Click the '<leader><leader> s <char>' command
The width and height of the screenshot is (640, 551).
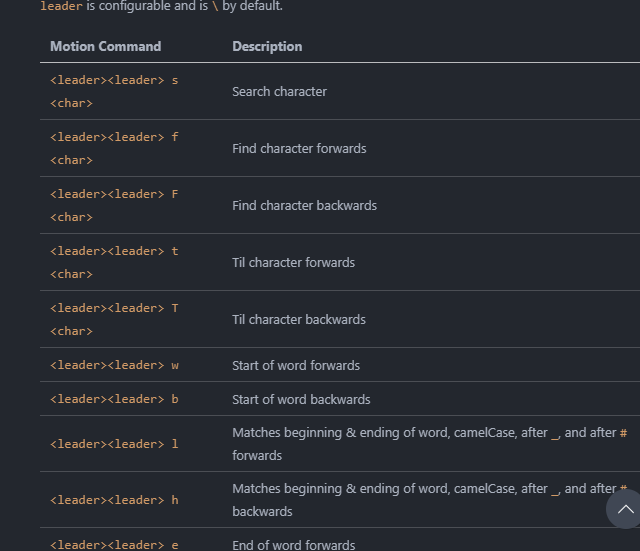point(114,91)
